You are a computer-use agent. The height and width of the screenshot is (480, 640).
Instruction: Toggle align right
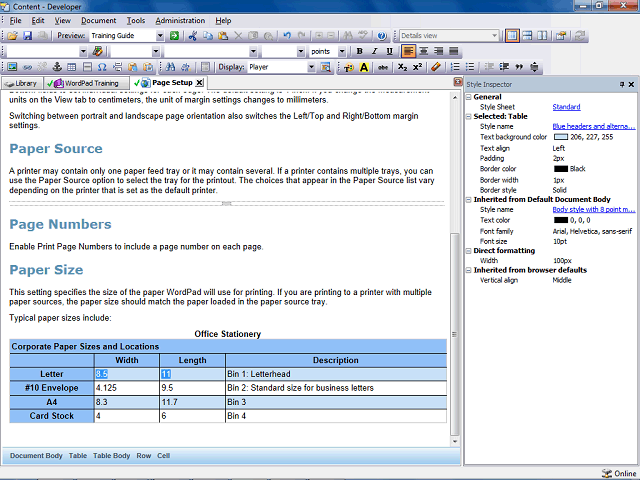(x=439, y=51)
